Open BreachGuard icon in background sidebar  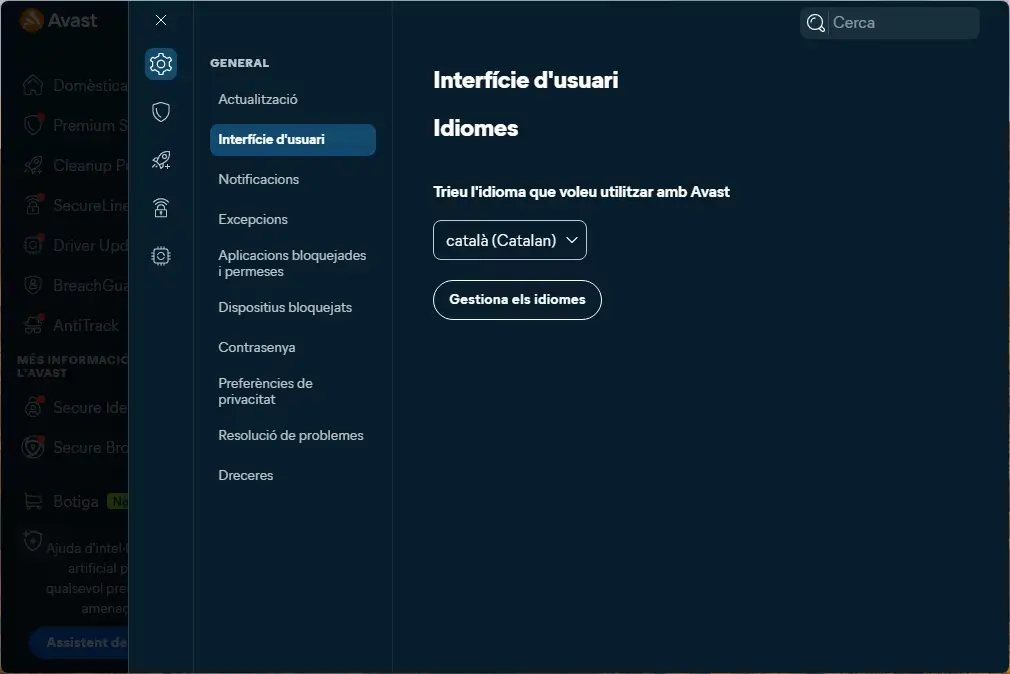point(33,285)
